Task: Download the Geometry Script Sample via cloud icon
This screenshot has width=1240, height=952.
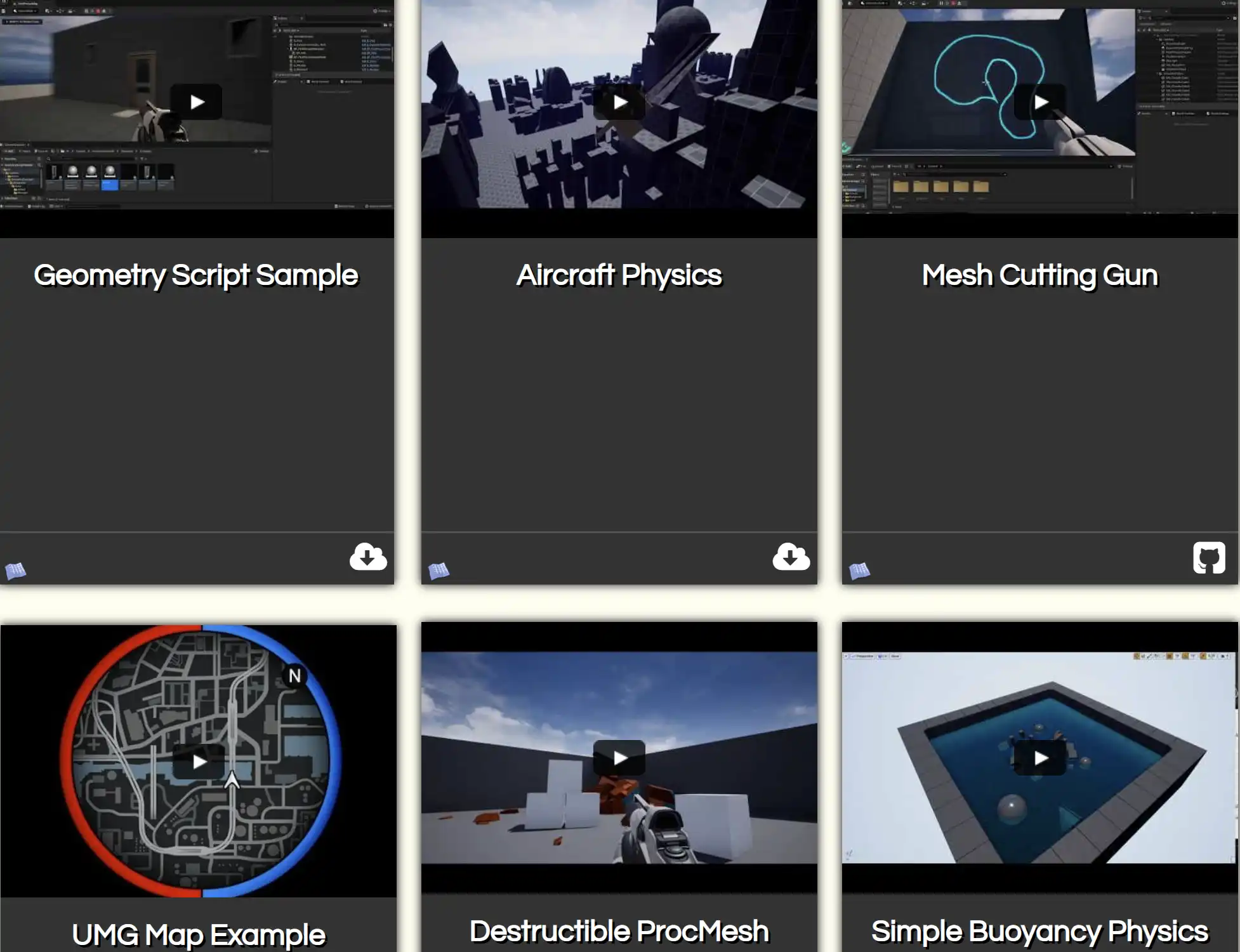Action: [367, 557]
